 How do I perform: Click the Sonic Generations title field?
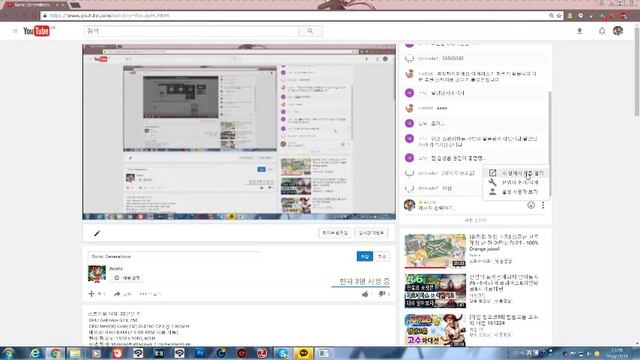(x=175, y=256)
